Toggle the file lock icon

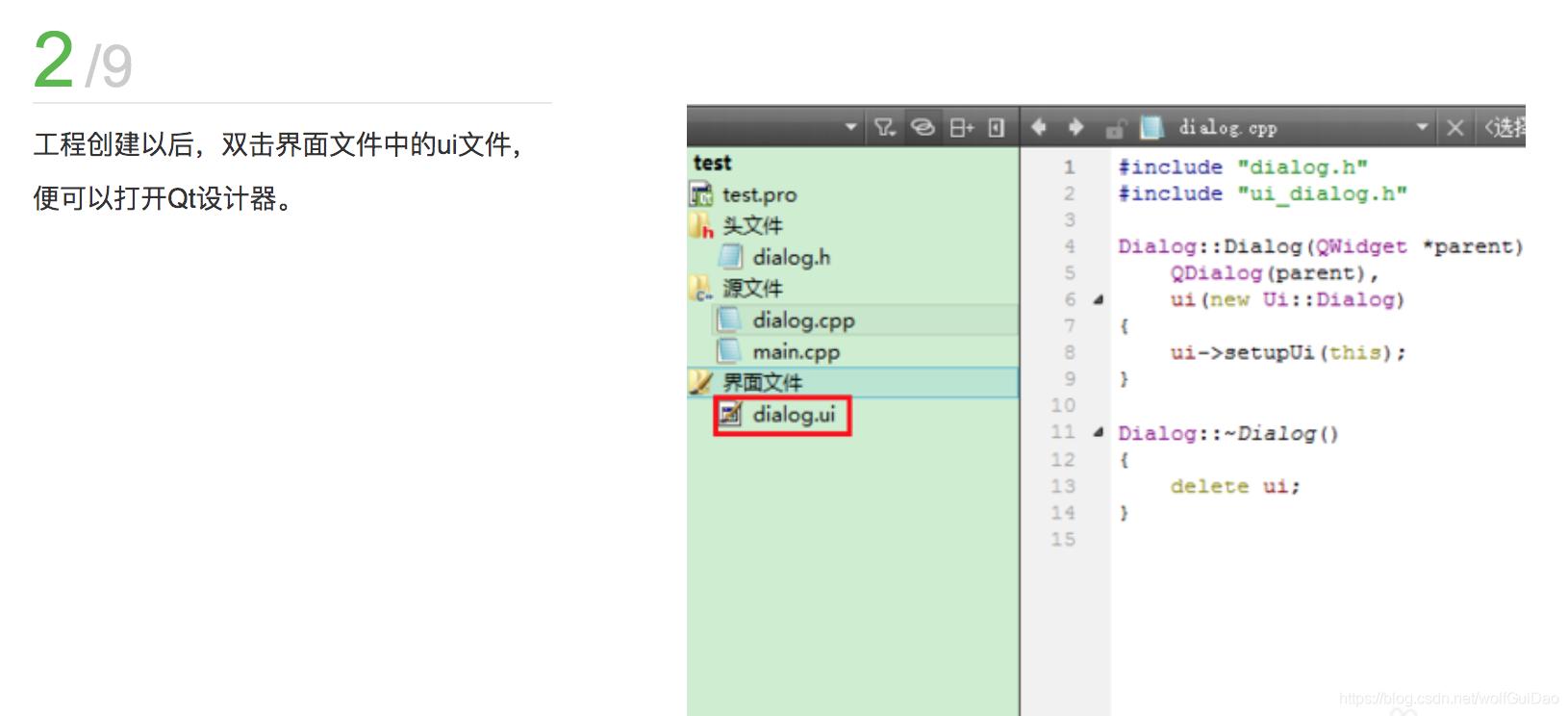point(1115,128)
